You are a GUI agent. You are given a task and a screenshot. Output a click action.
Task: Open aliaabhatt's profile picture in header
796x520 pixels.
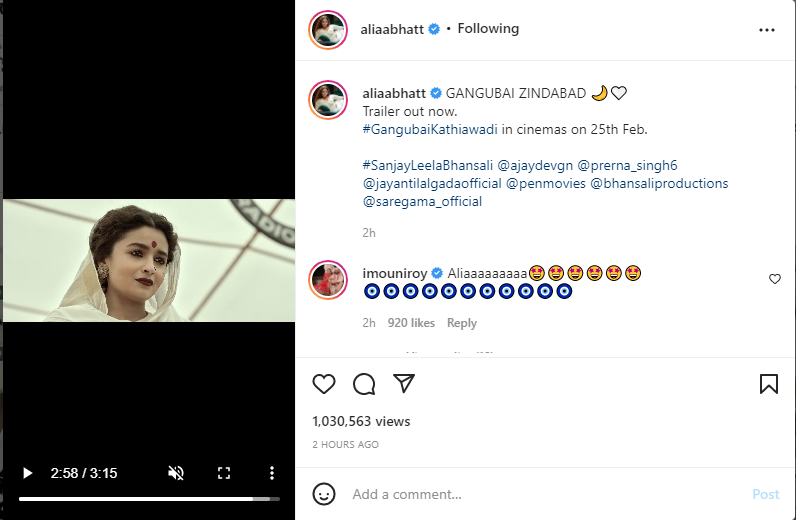pos(328,30)
